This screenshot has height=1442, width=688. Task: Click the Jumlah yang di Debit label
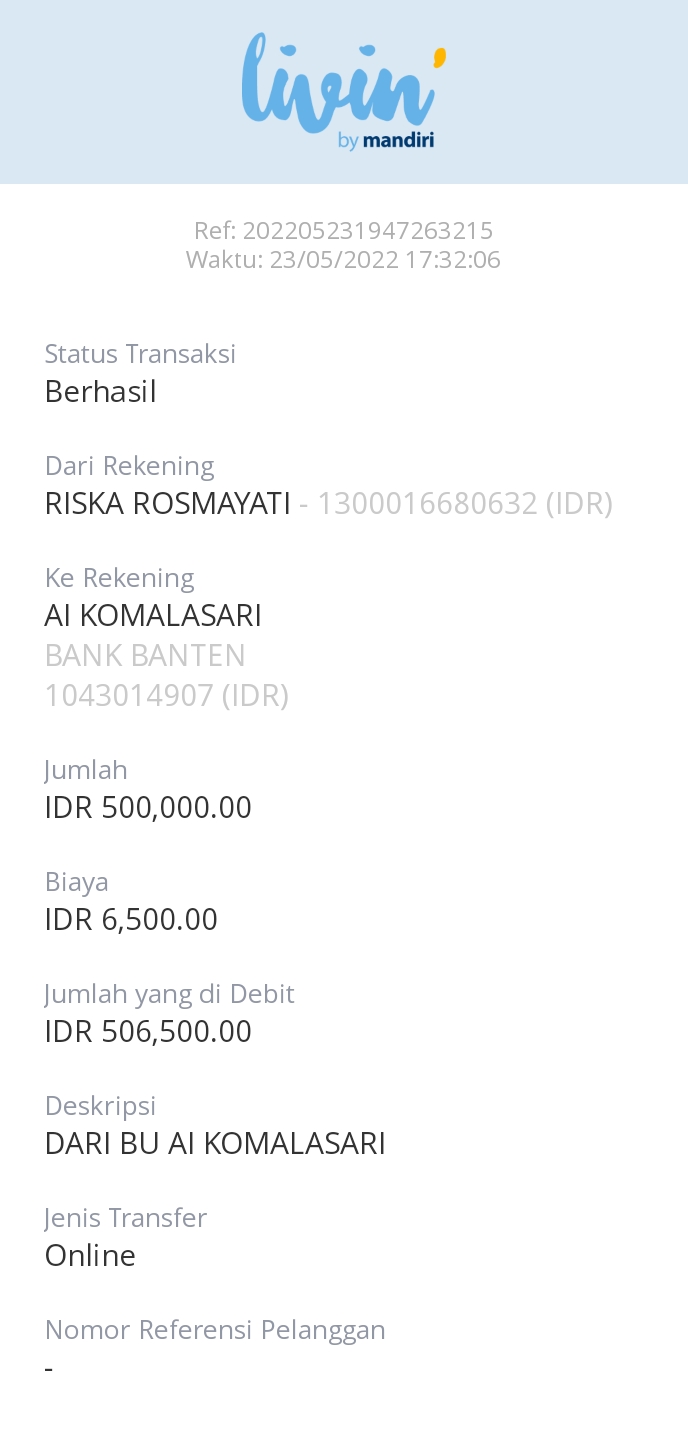[x=170, y=994]
